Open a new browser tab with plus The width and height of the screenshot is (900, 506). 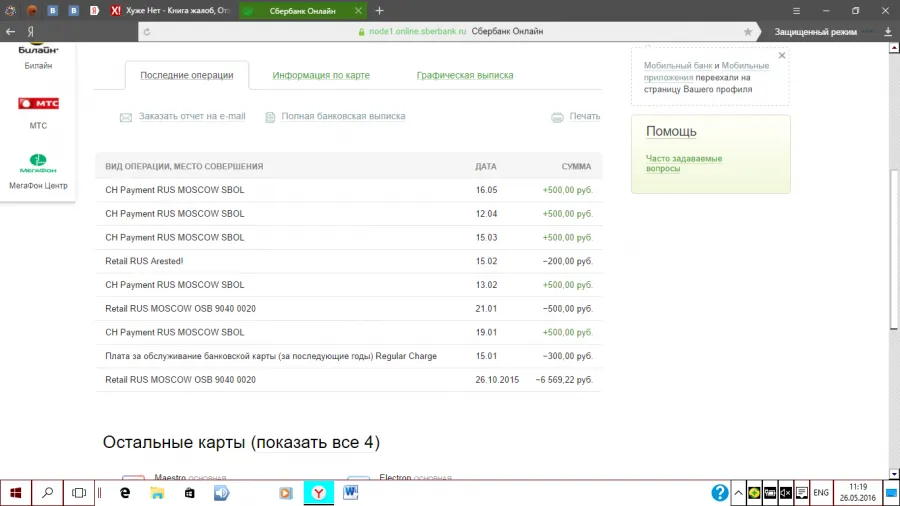pyautogui.click(x=379, y=10)
